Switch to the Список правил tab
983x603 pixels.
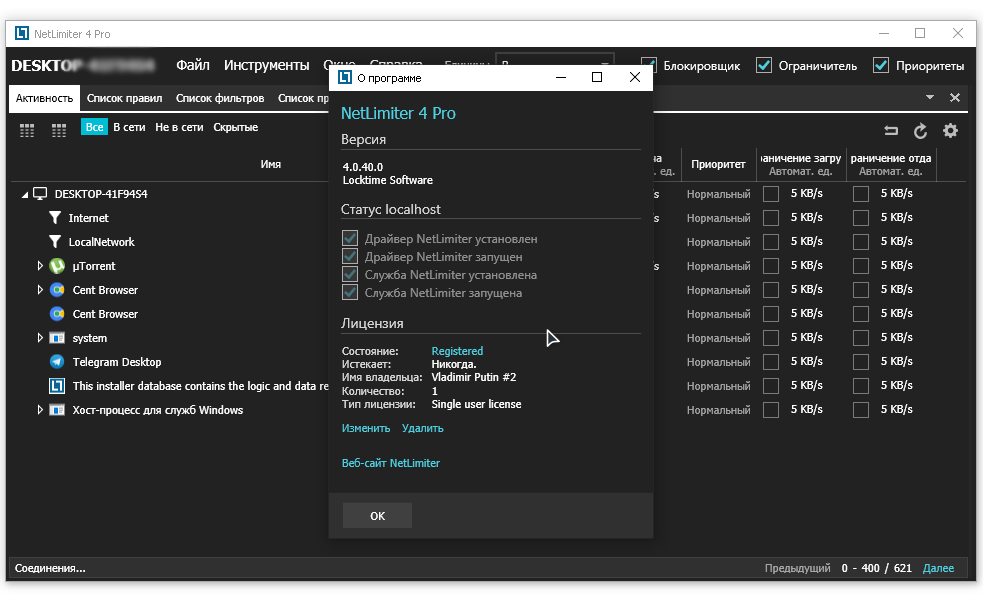tap(124, 98)
